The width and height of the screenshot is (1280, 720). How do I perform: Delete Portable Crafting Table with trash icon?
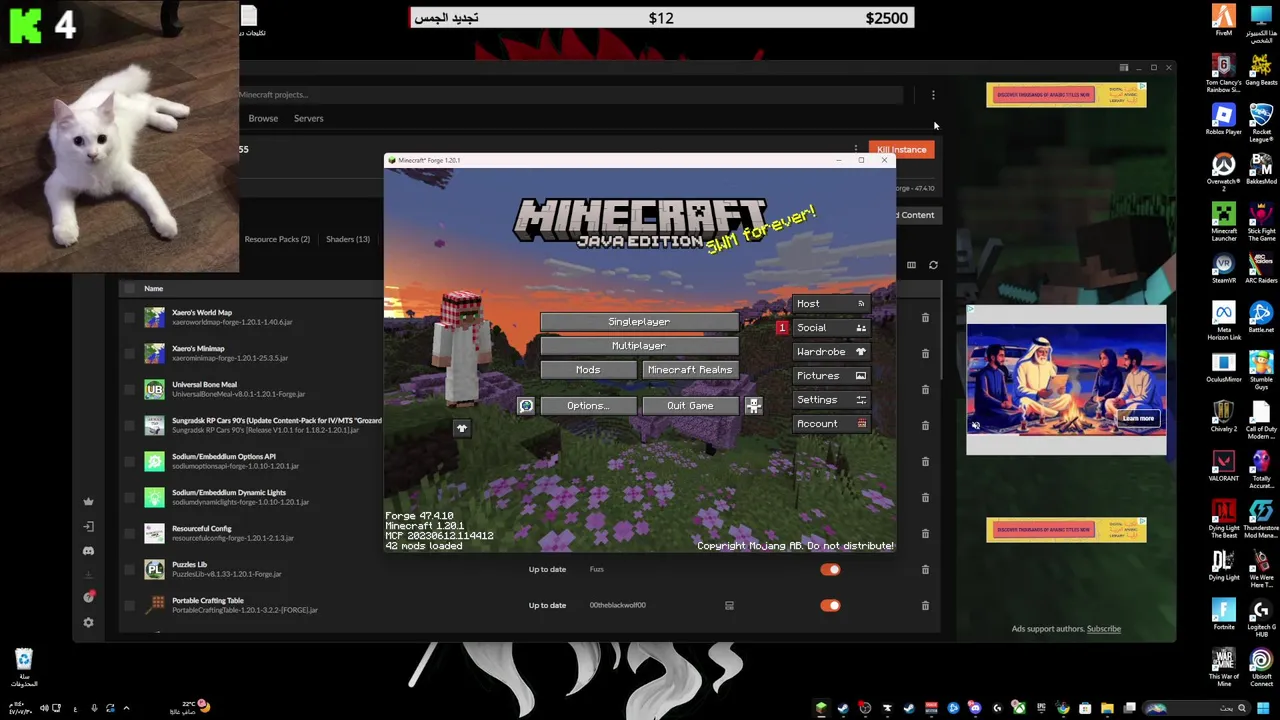925,606
